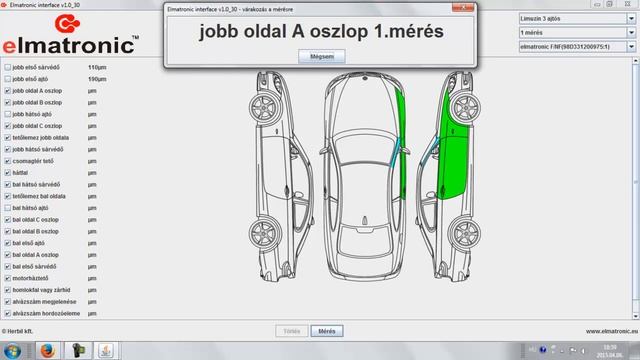Close the várakozás a mérésre dialog
Screen dimensions: 640x360
(463, 8)
